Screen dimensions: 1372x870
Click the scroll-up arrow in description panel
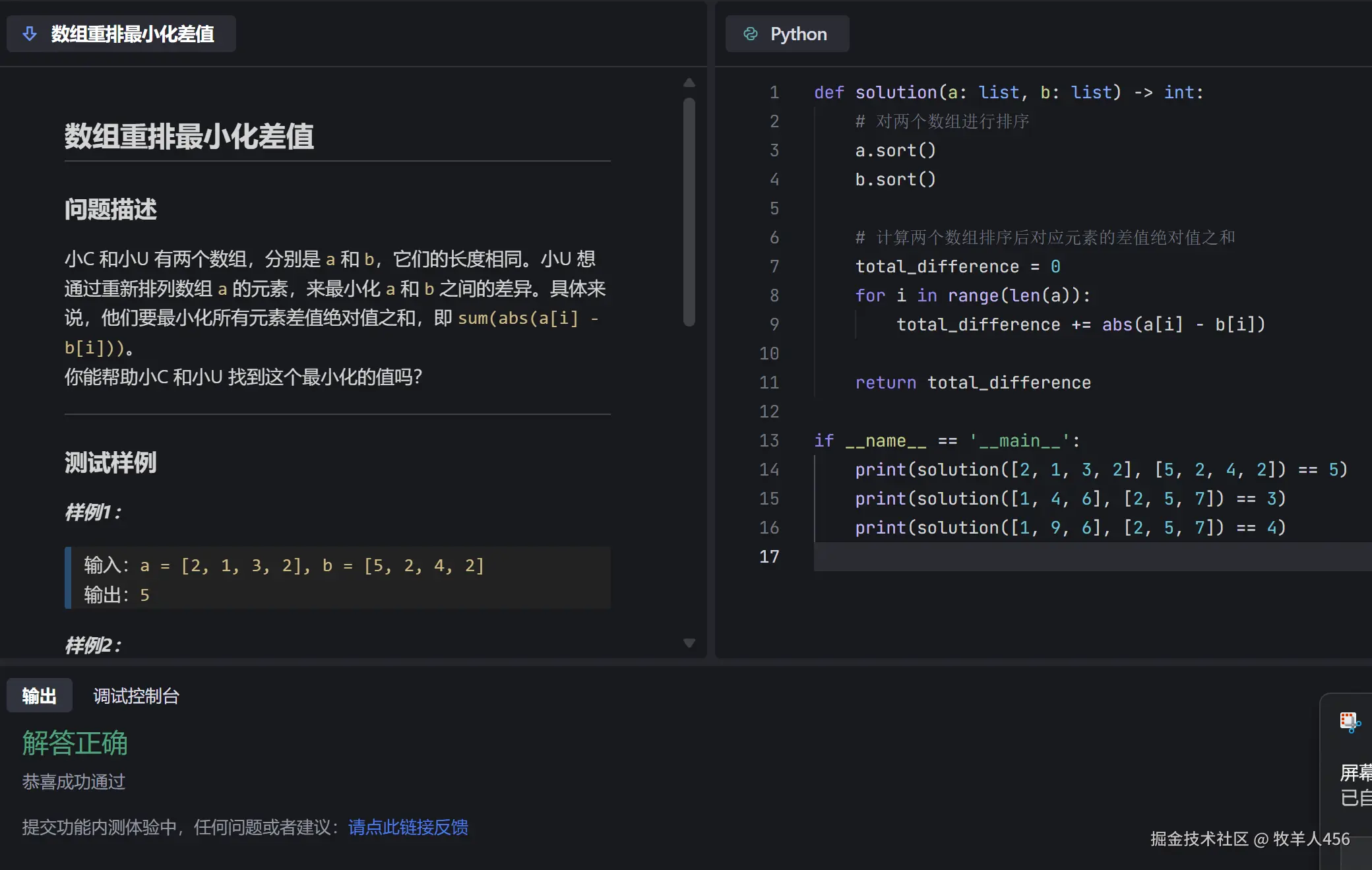(689, 83)
